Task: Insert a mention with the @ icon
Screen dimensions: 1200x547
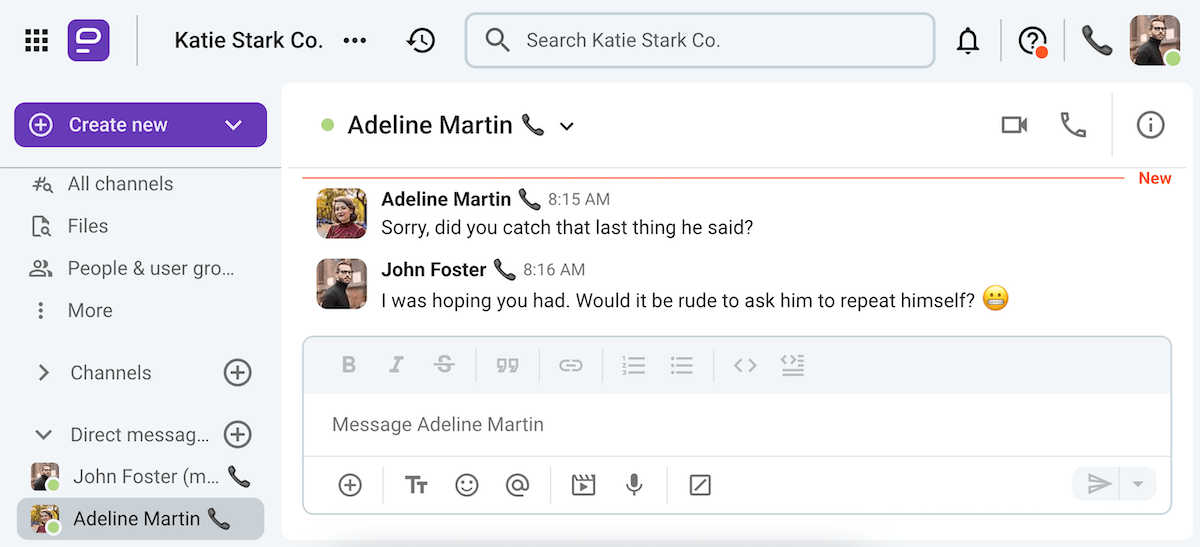Action: [517, 485]
